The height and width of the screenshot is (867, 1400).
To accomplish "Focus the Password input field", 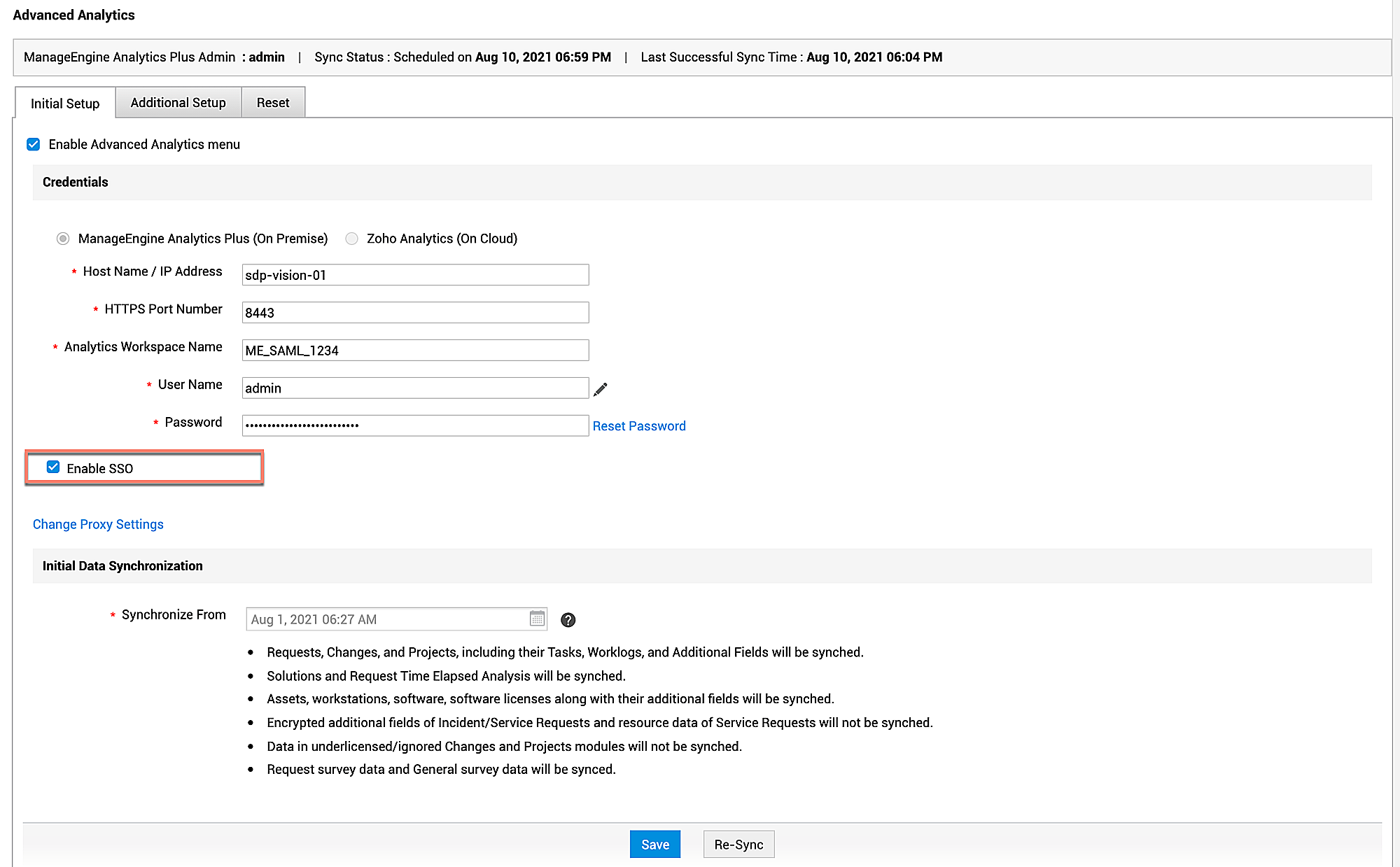I will pyautogui.click(x=415, y=425).
